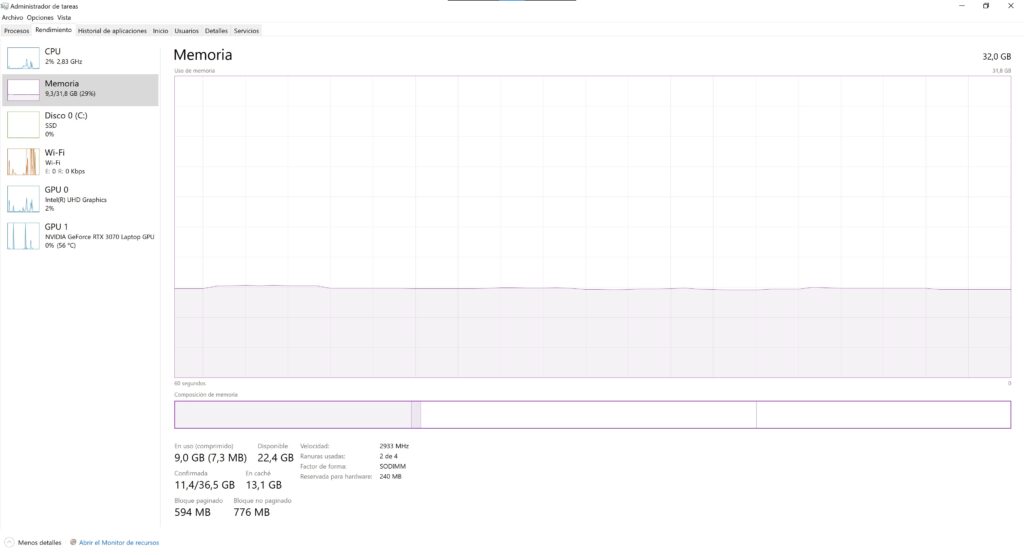
Task: Click the Menos detalles collapse arrow icon
Action: [9, 543]
